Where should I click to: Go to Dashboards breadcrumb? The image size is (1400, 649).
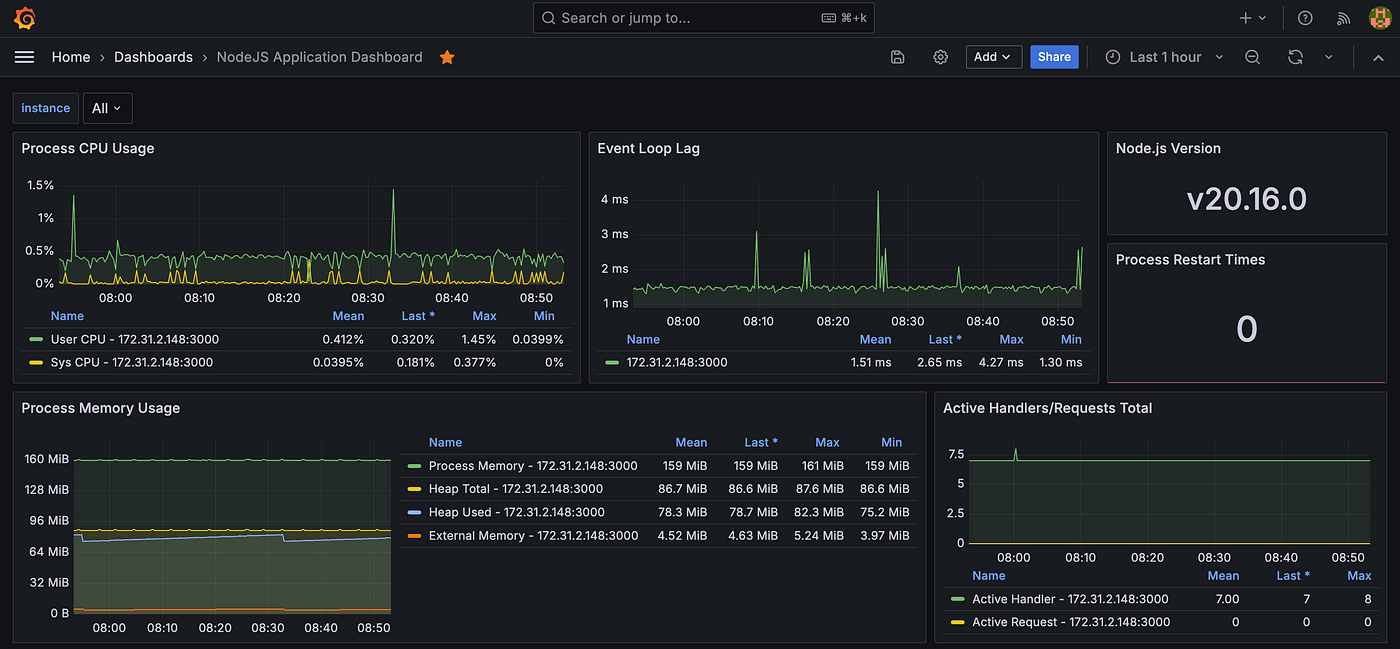point(153,57)
